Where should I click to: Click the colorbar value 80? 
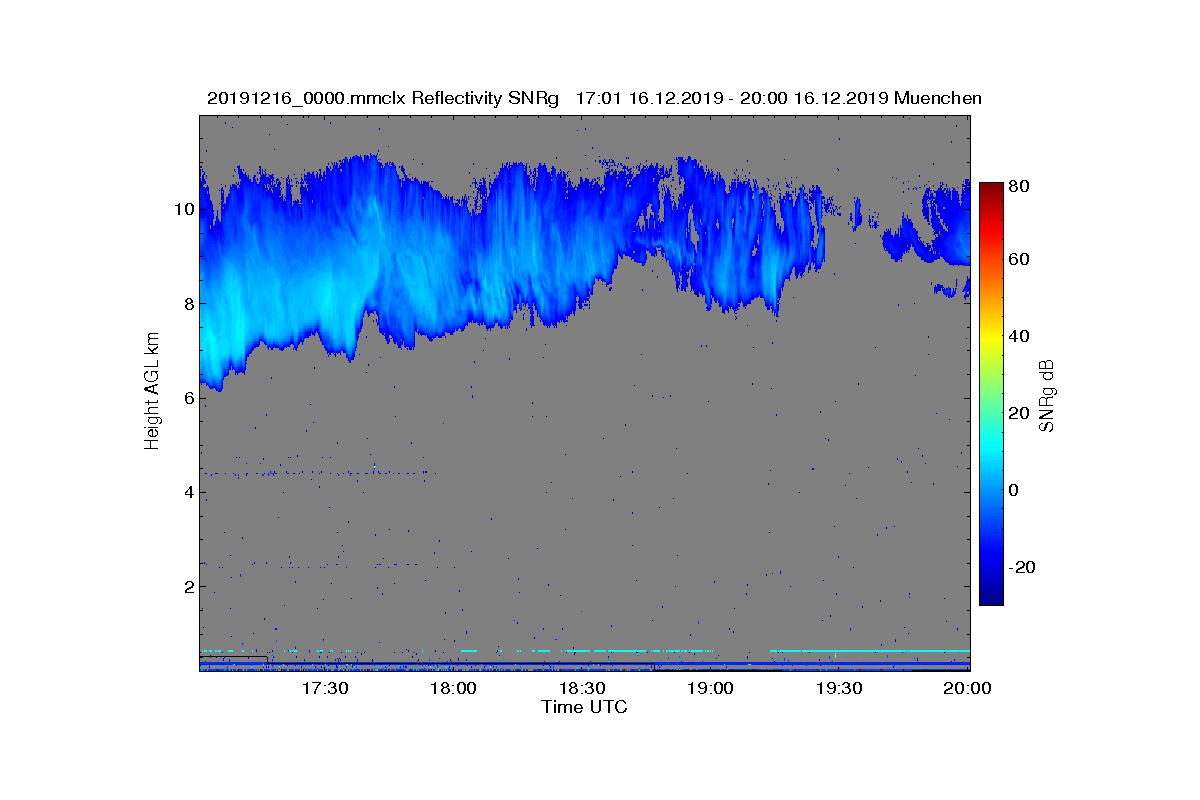tap(1021, 185)
